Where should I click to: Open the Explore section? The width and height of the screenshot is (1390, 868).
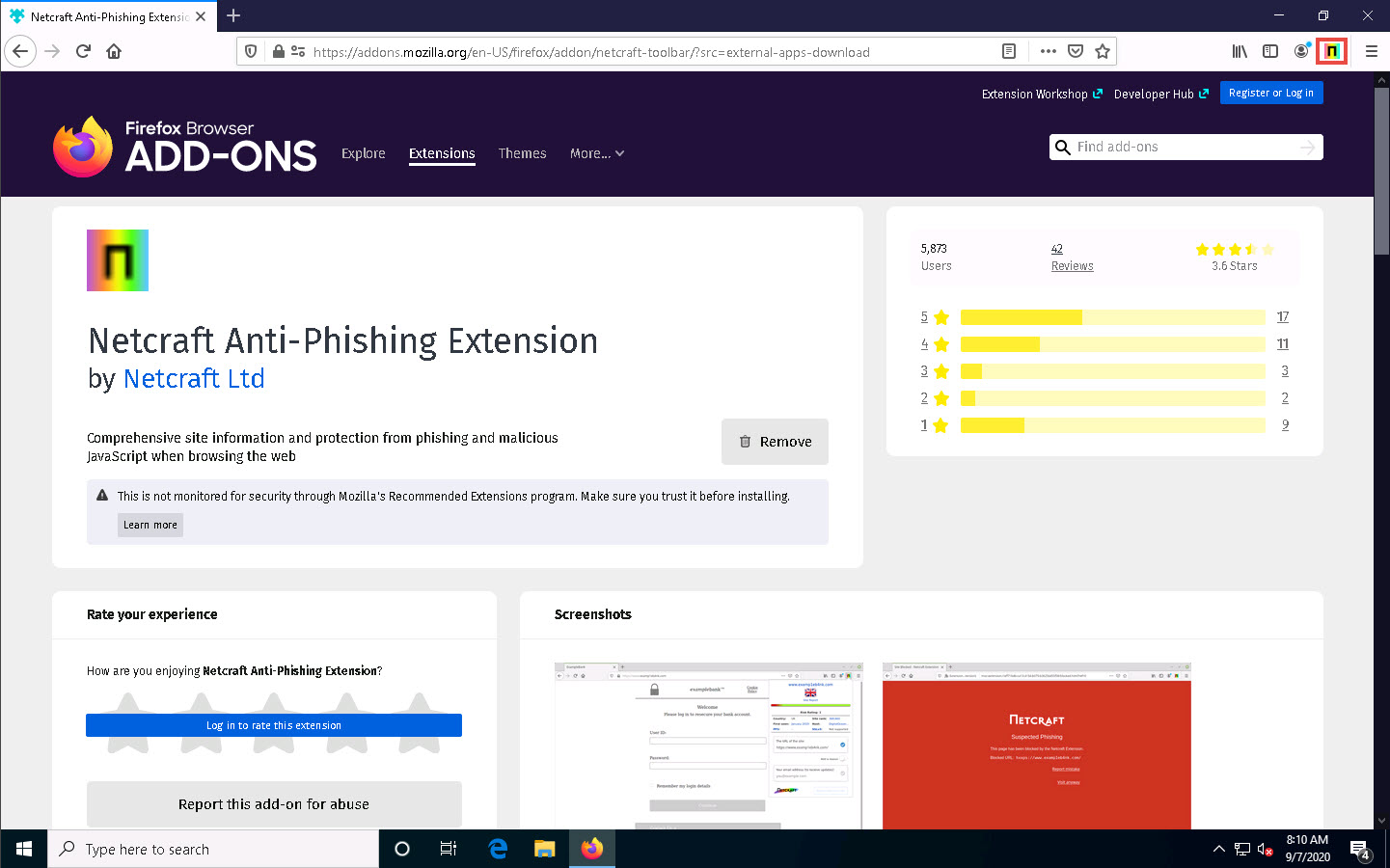pos(364,153)
